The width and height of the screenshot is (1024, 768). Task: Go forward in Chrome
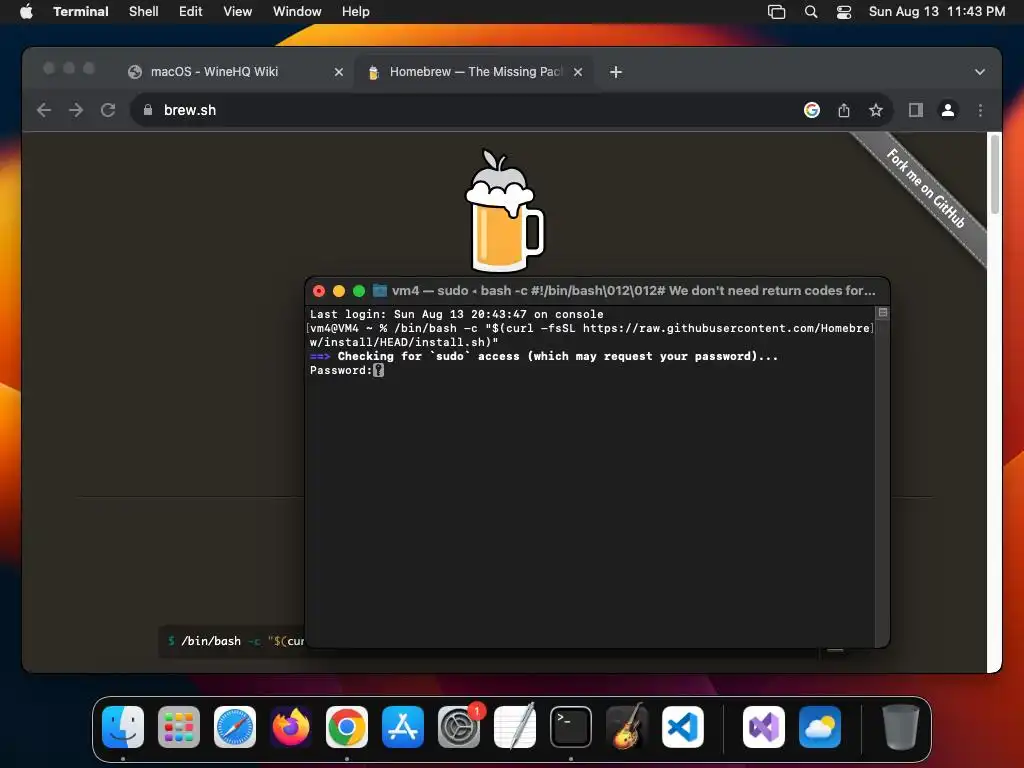76,110
